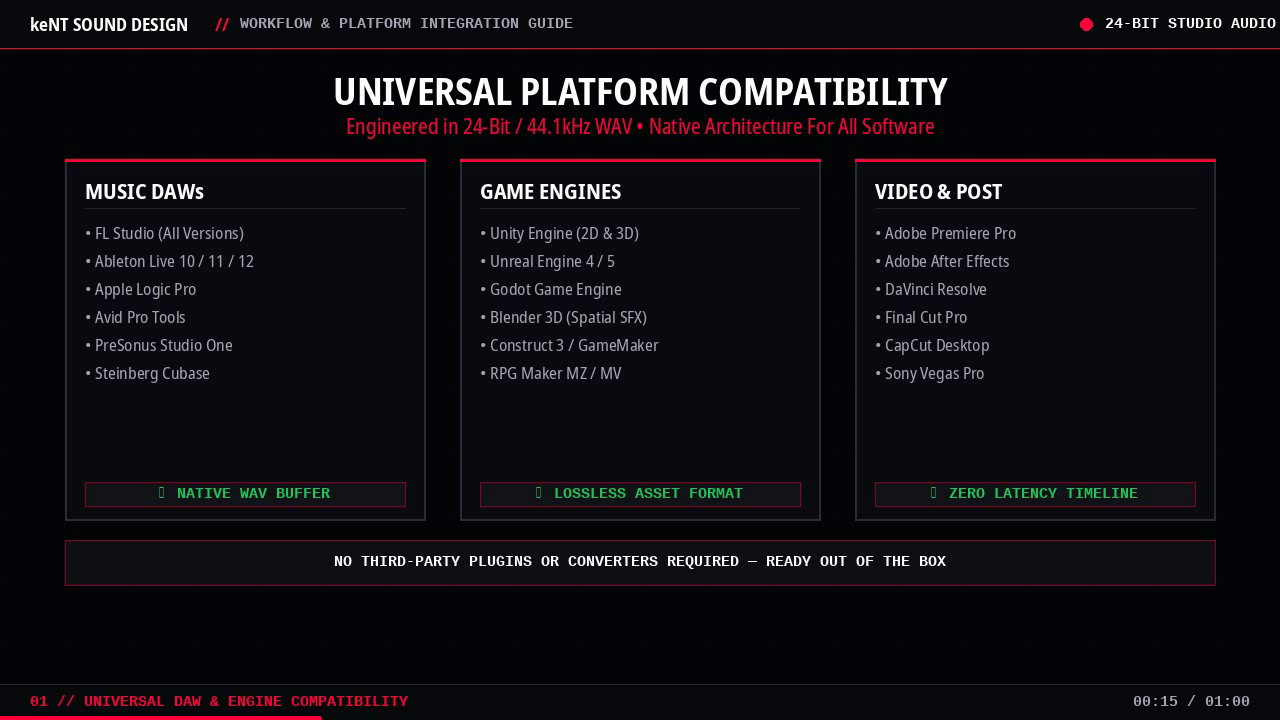Viewport: 1280px width, 720px height.
Task: Click Apple Logic Pro entry
Action: [x=141, y=290]
